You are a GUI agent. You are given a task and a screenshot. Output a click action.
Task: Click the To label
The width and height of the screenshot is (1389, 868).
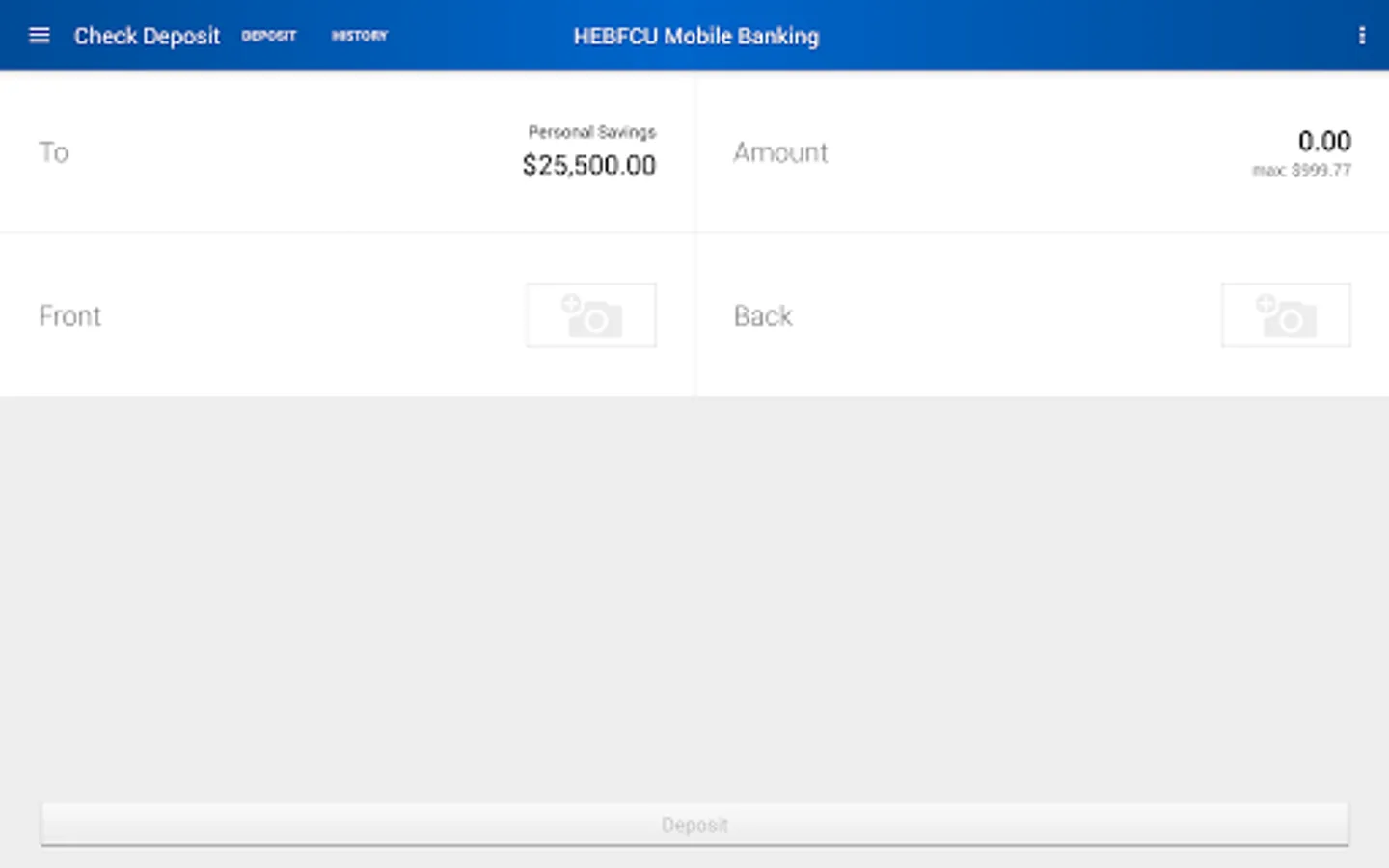coord(54,152)
